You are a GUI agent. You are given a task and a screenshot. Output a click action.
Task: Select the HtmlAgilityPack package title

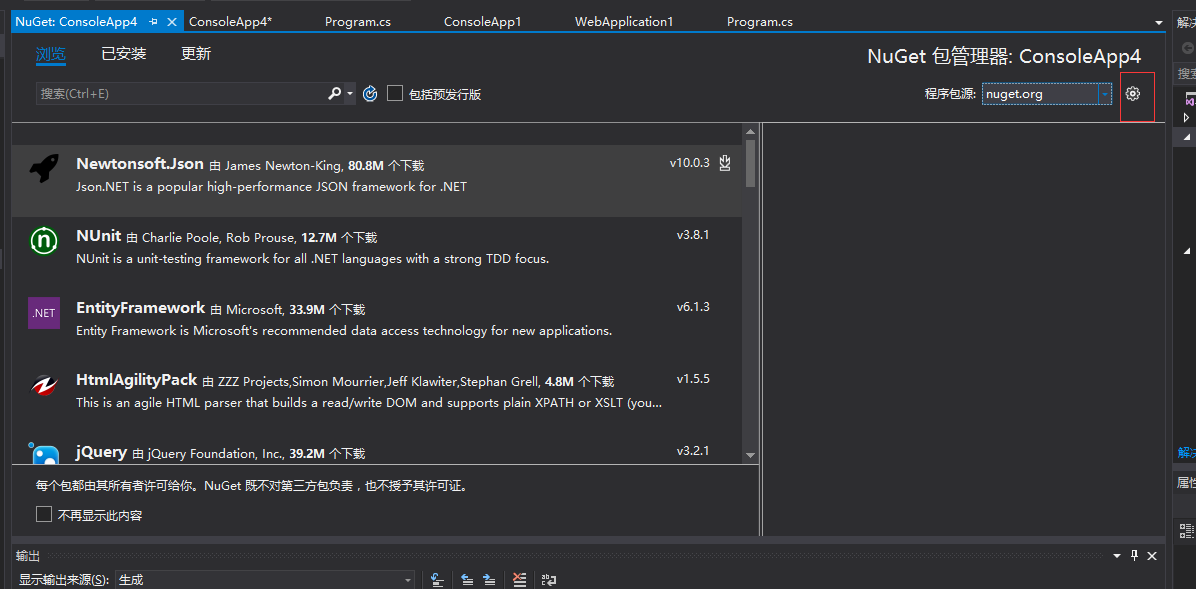pyautogui.click(x=137, y=379)
